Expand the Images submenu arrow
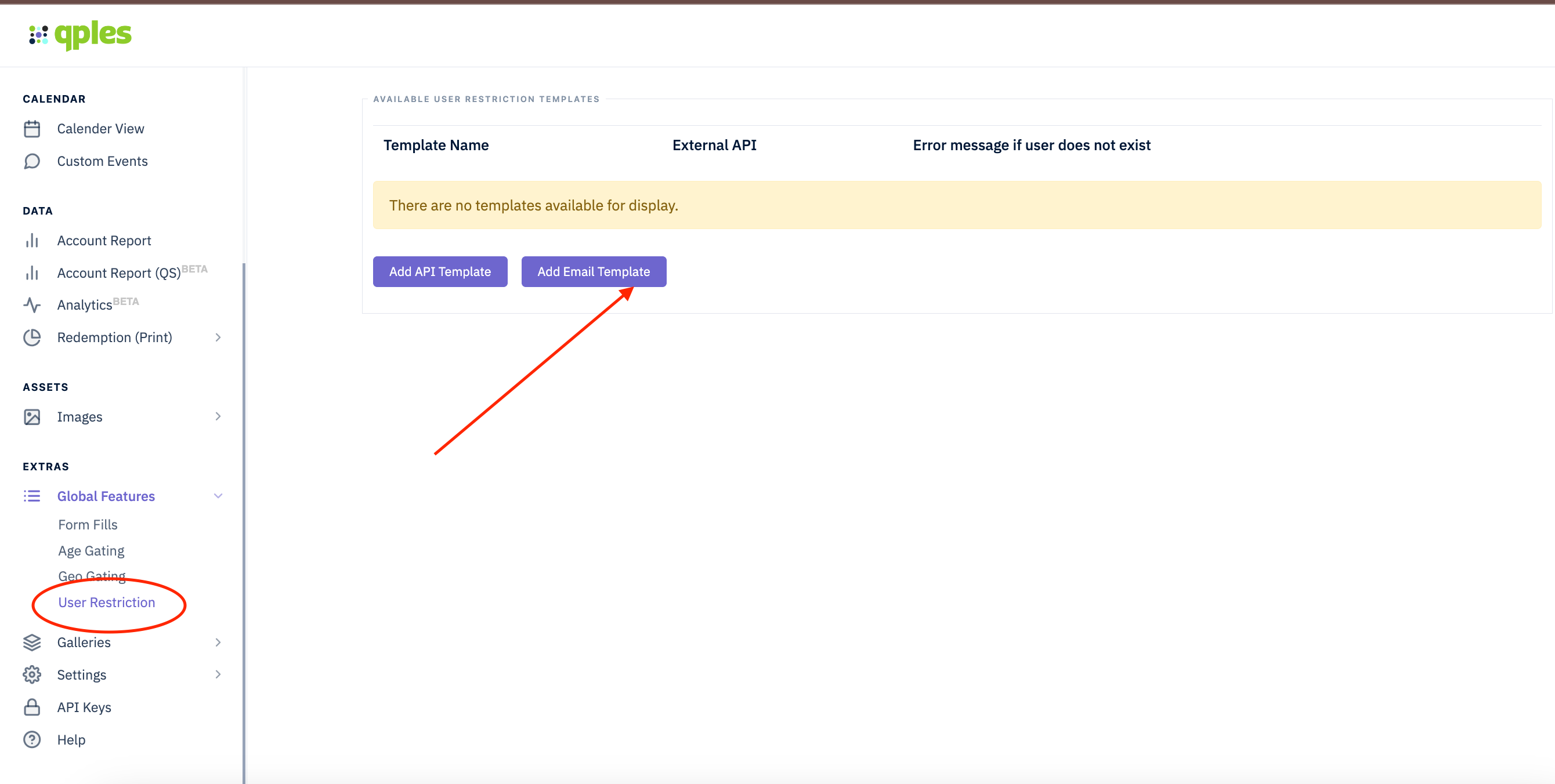1555x784 pixels. pos(218,417)
